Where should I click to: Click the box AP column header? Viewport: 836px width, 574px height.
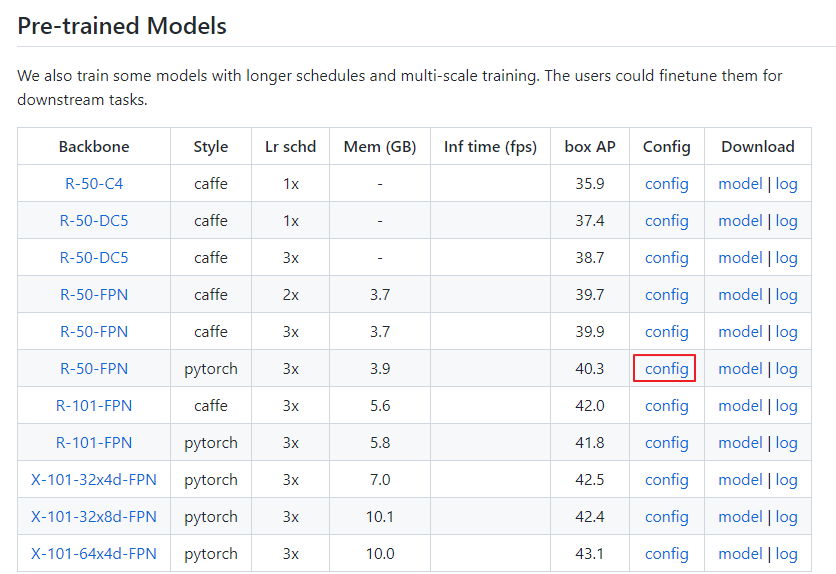[x=590, y=147]
